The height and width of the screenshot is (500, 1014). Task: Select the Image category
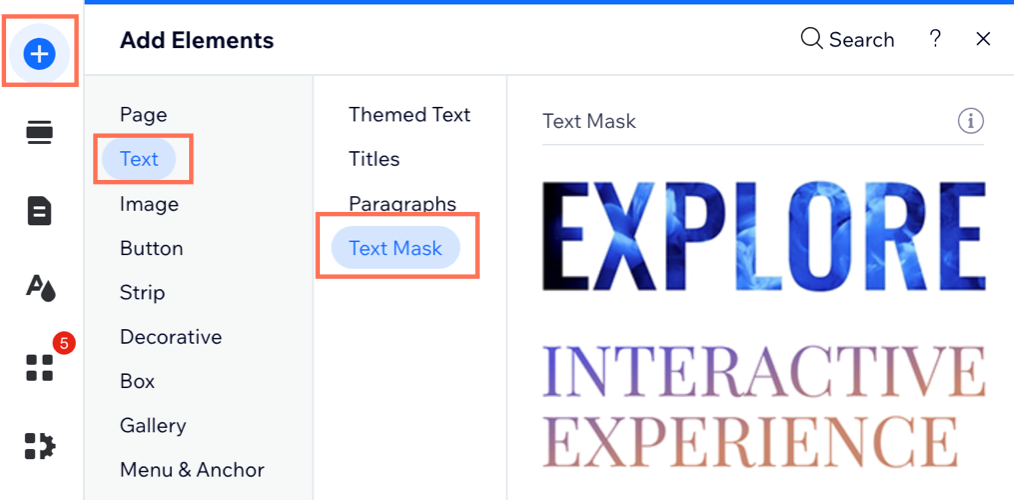[x=149, y=204]
